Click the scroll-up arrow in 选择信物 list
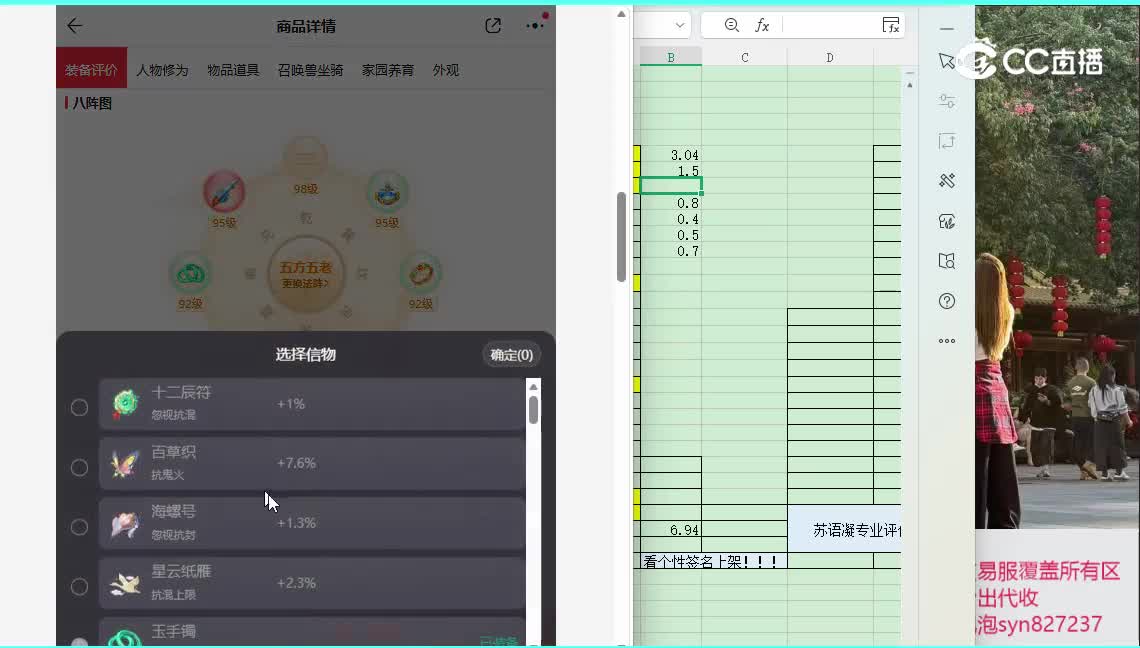The height and width of the screenshot is (648, 1140). coord(534,387)
